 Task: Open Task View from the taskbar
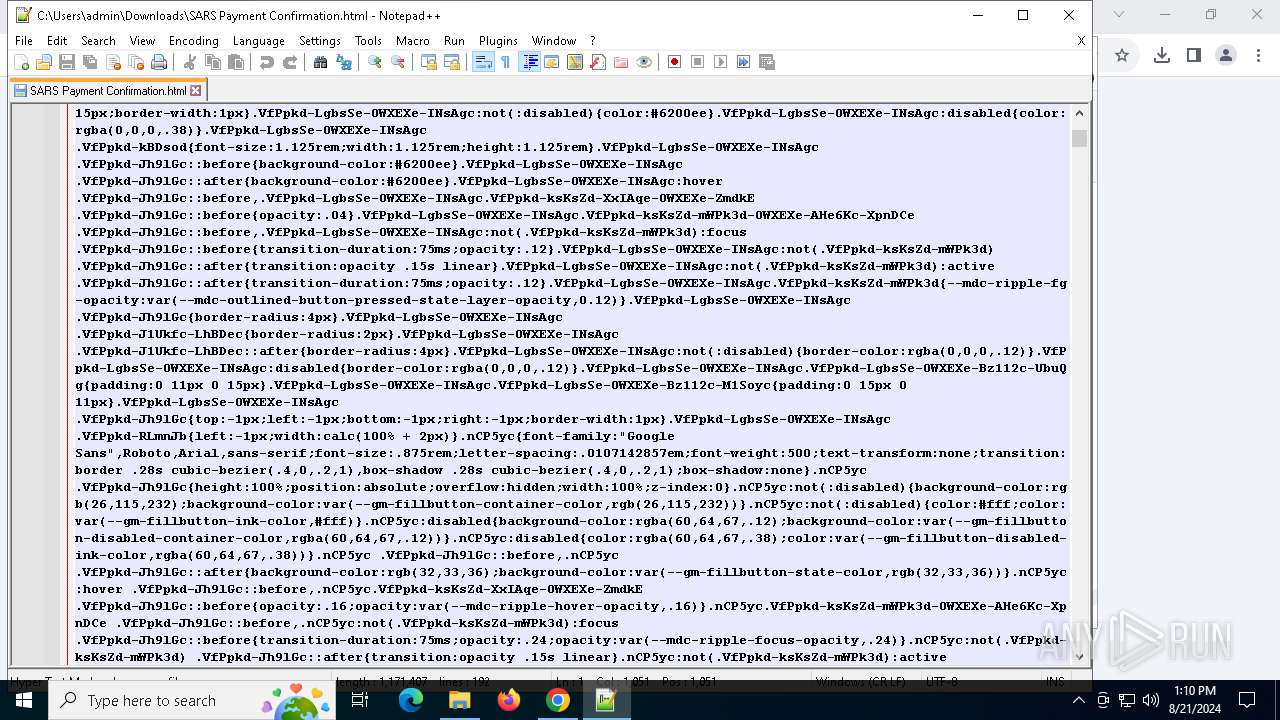pyautogui.click(x=360, y=700)
